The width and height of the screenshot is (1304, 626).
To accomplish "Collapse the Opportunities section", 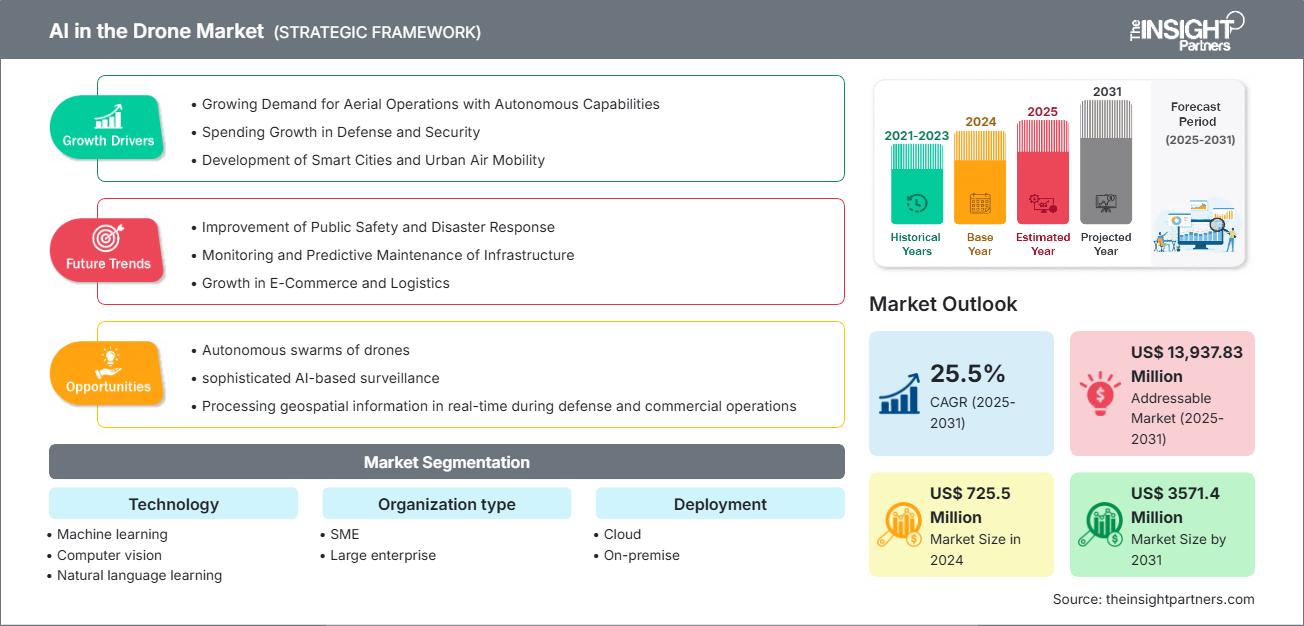I will pos(106,374).
